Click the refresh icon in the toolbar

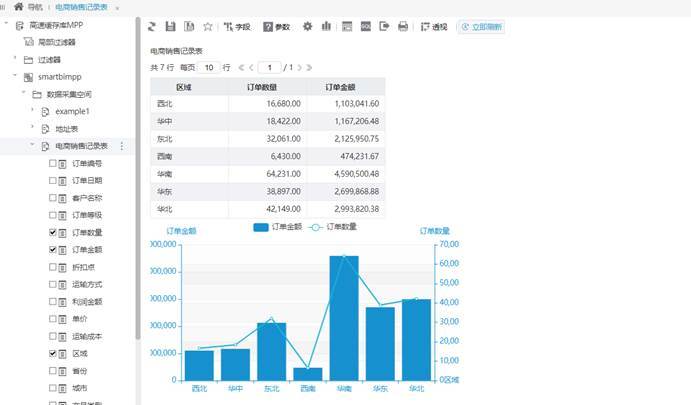pyautogui.click(x=152, y=27)
